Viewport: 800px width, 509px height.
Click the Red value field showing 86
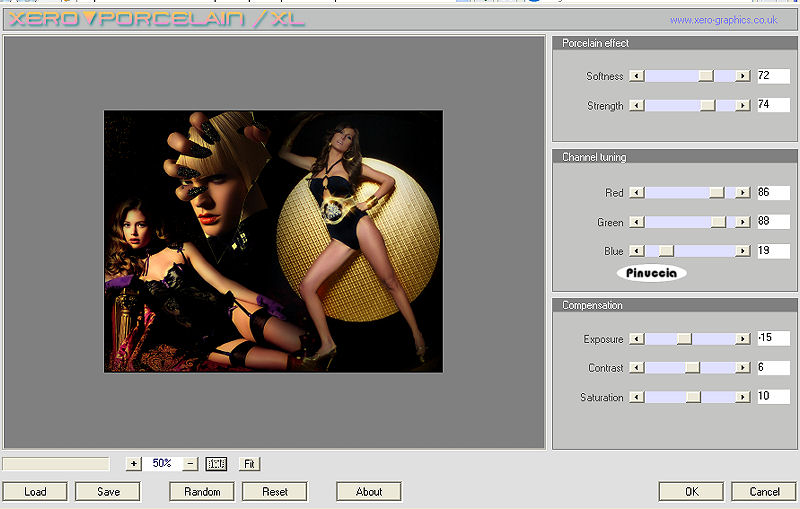click(x=773, y=192)
